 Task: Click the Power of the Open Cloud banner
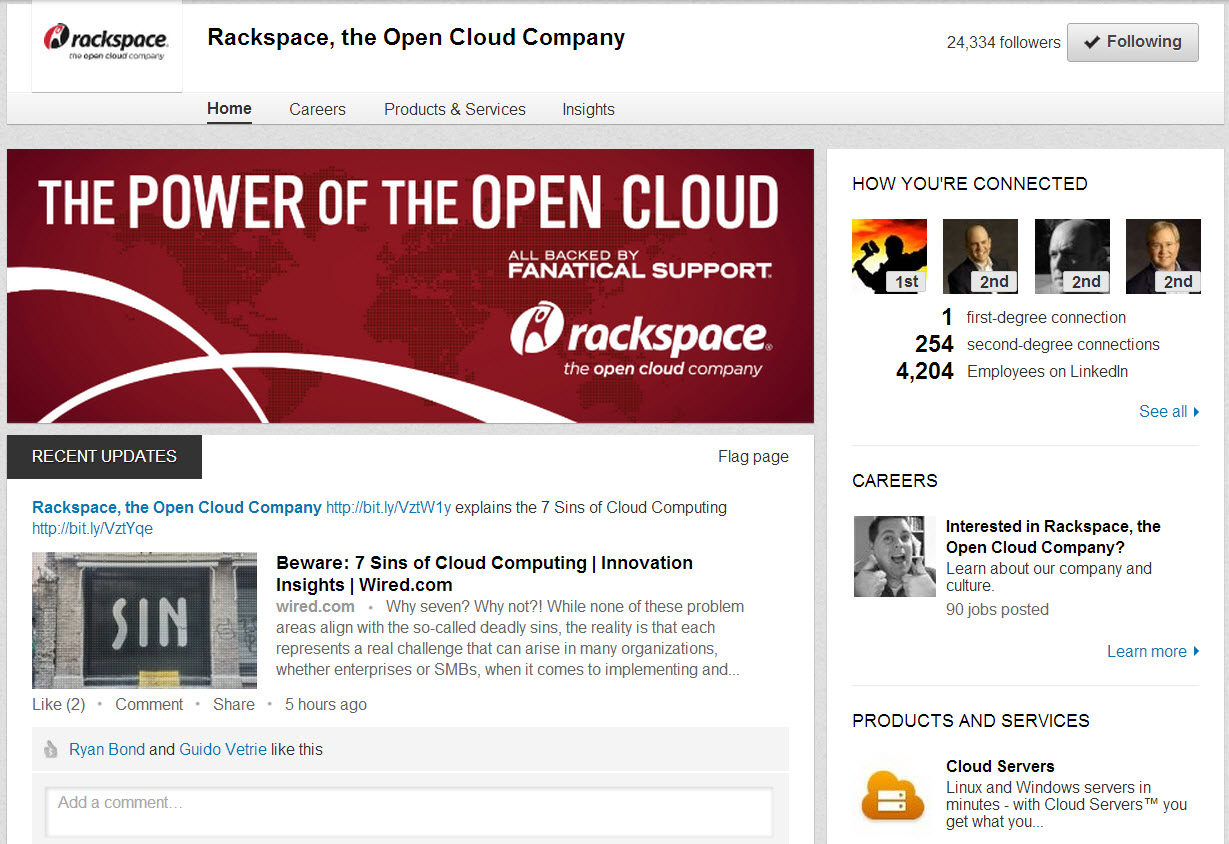point(410,286)
